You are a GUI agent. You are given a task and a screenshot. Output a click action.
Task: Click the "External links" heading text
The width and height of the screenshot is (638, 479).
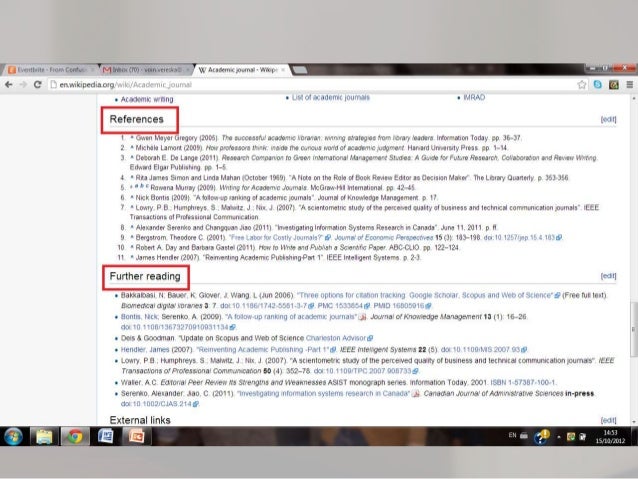click(140, 420)
